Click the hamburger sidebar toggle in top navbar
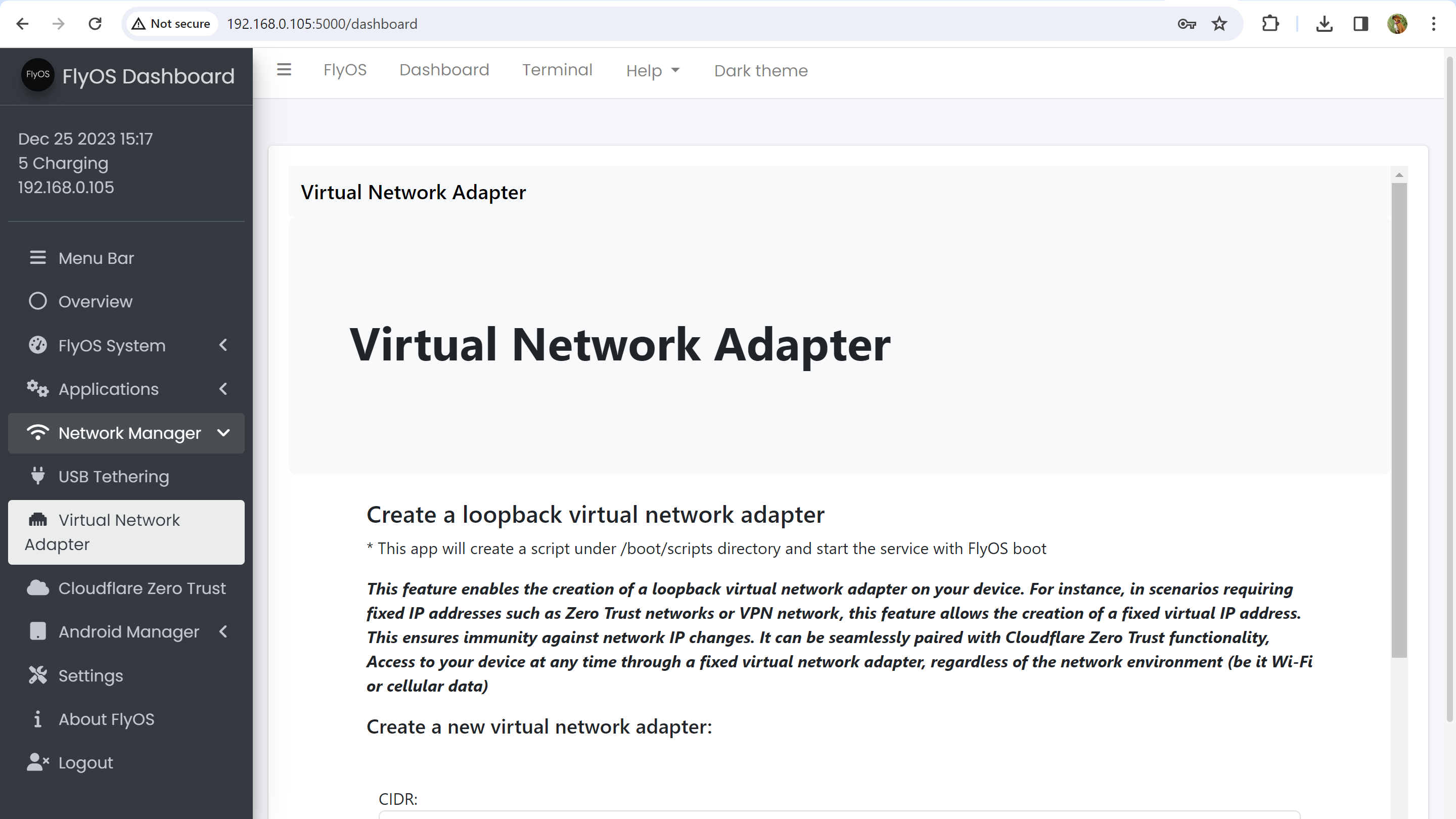Viewport: 1456px width, 819px height. point(284,70)
